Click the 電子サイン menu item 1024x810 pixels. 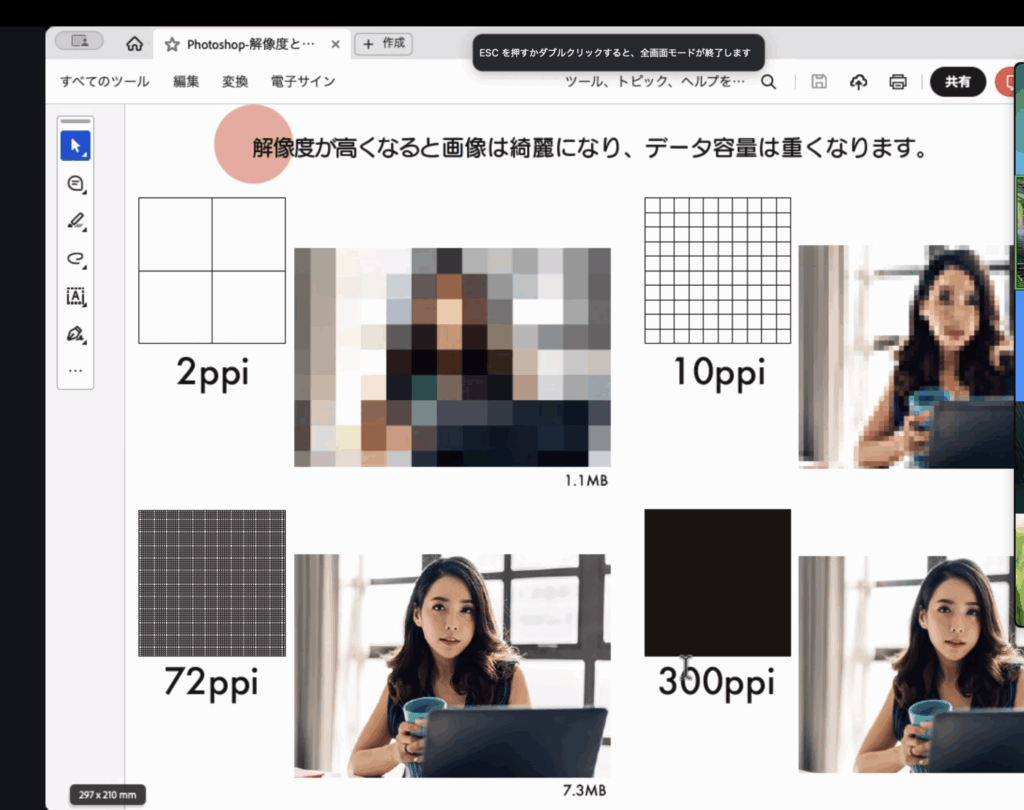pyautogui.click(x=303, y=82)
